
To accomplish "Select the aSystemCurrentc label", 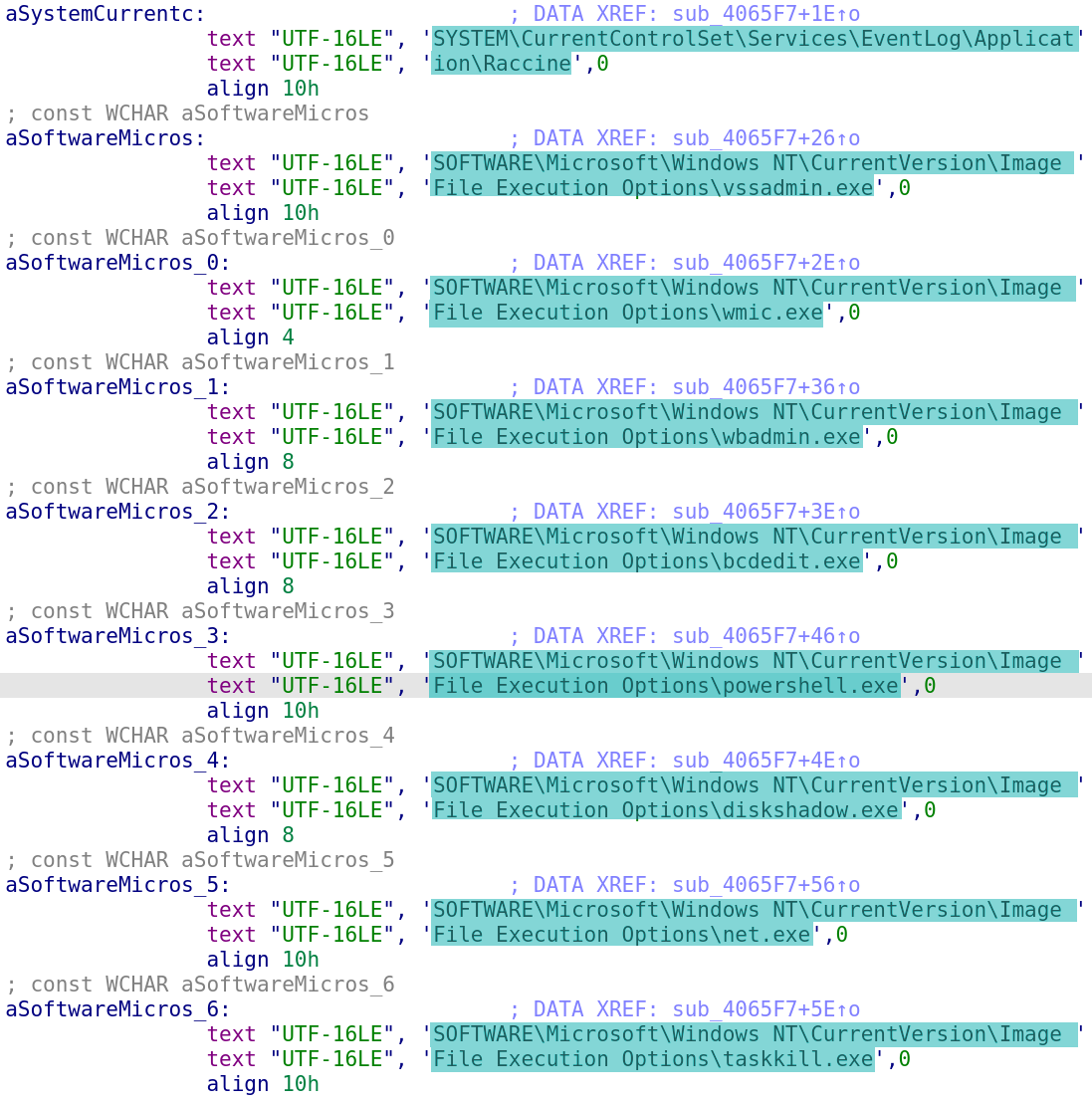I will click(105, 14).
